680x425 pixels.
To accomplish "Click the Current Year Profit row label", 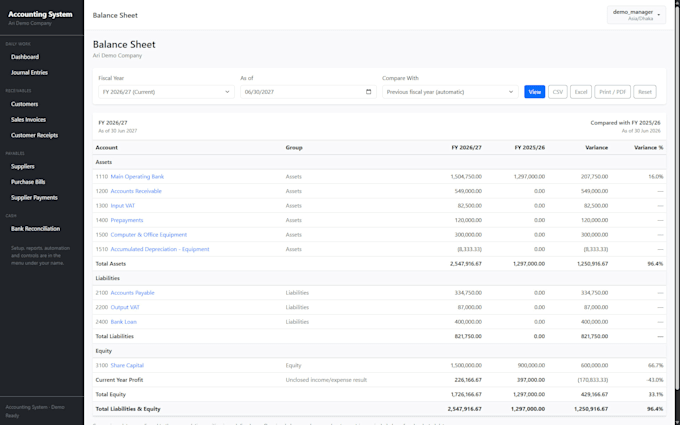I will click(119, 380).
